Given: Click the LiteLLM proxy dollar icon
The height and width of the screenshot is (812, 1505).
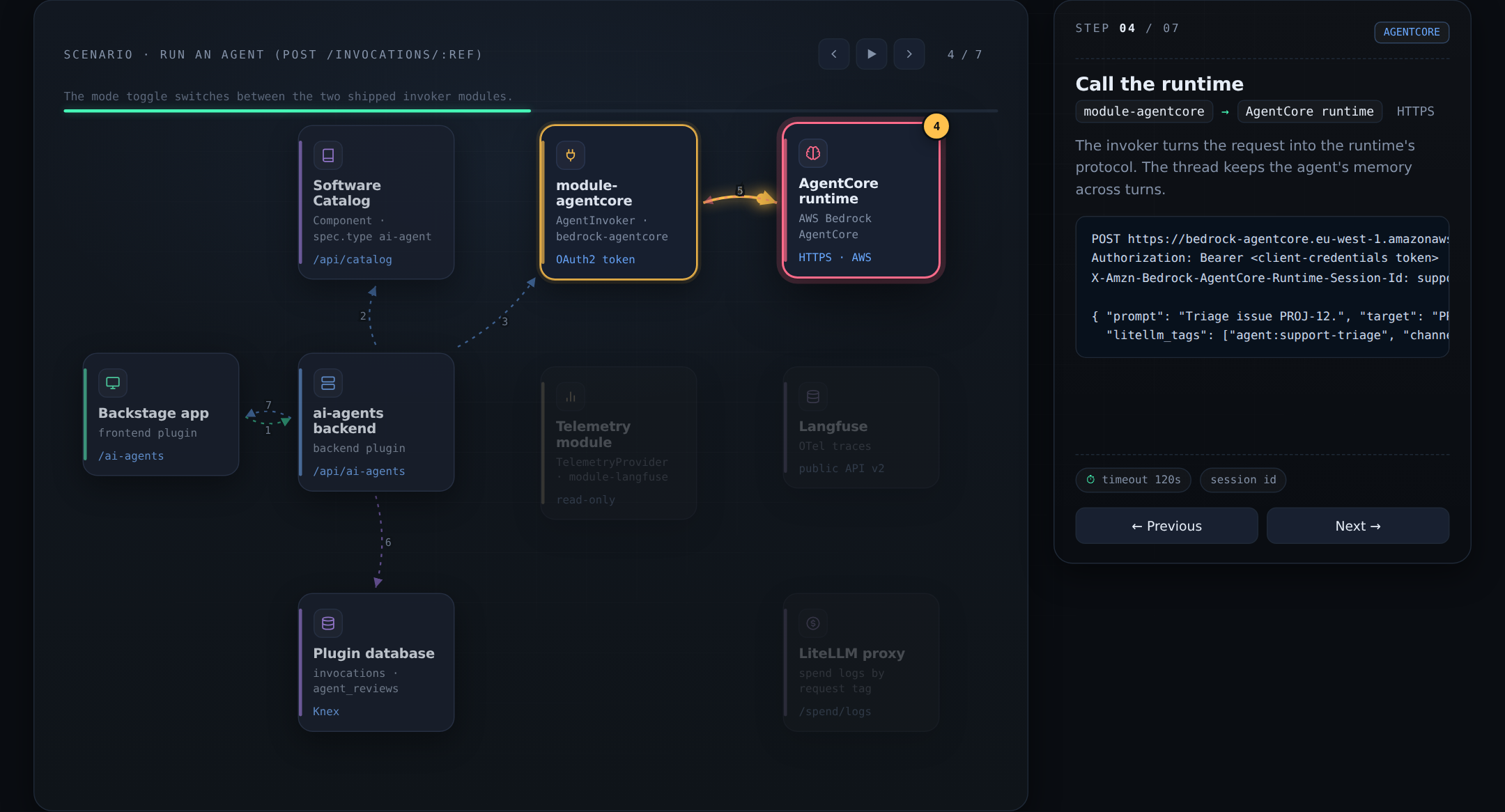Looking at the screenshot, I should 812,623.
